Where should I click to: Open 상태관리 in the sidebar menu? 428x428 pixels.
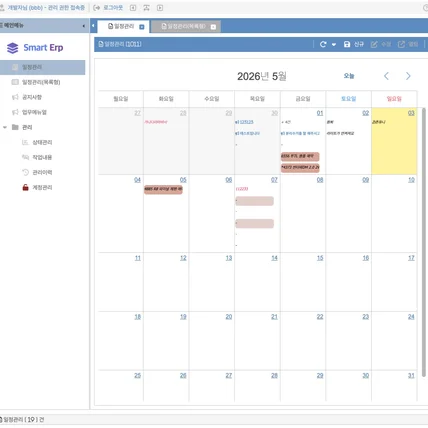[42, 142]
